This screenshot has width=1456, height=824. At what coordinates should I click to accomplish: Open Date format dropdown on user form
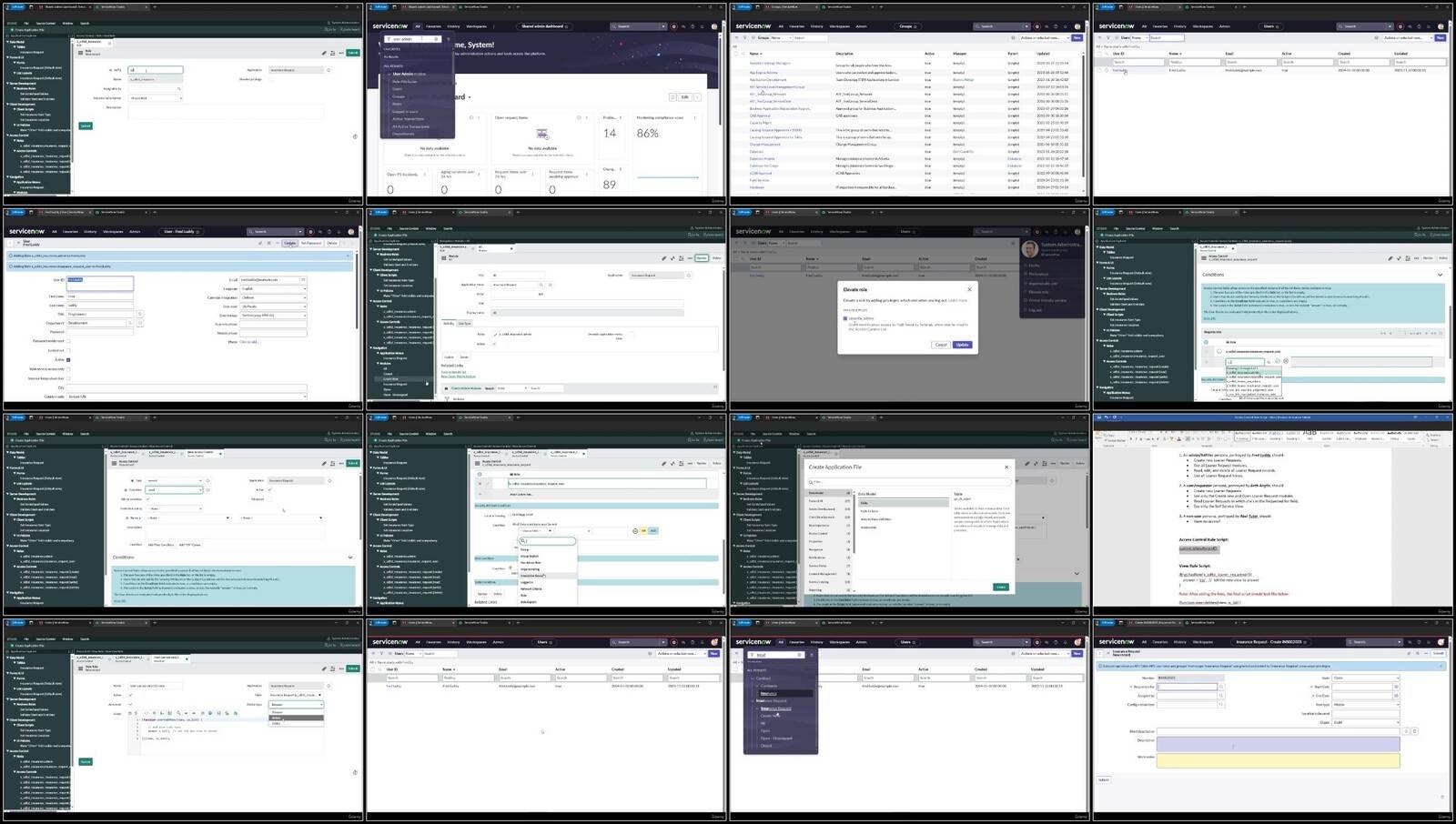tap(273, 316)
